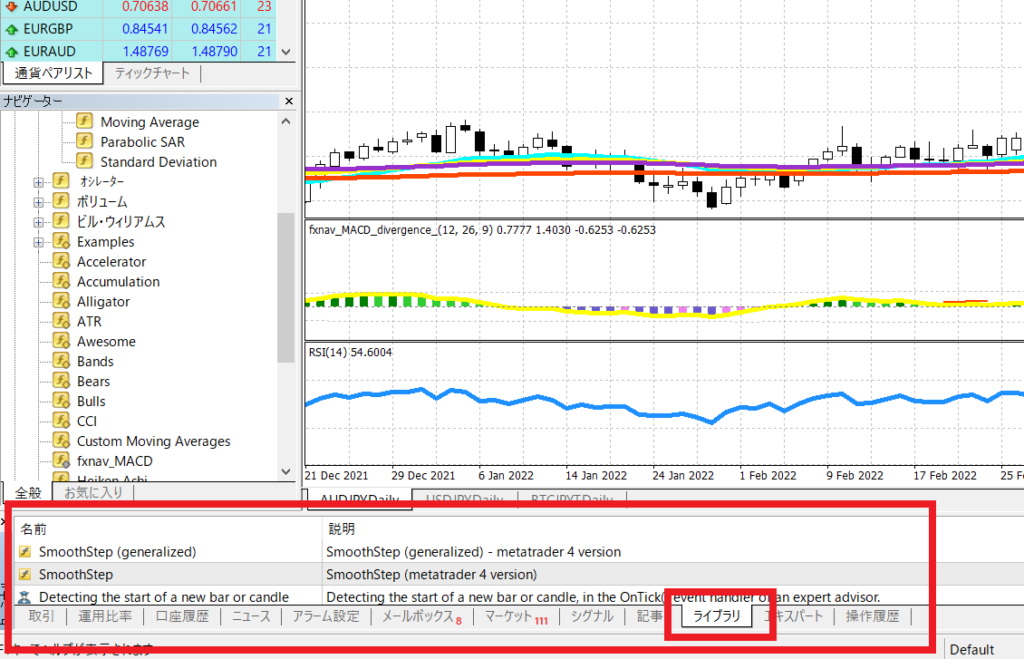Click the fxnav_MACD indicator icon
The height and width of the screenshot is (659, 1024).
(61, 461)
